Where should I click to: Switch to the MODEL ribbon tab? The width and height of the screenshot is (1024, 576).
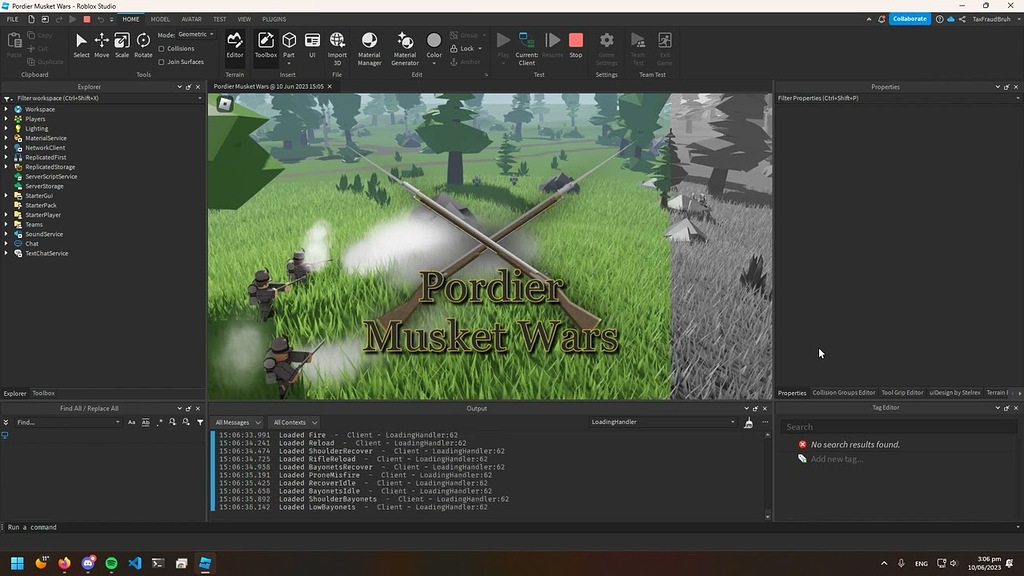pos(160,19)
